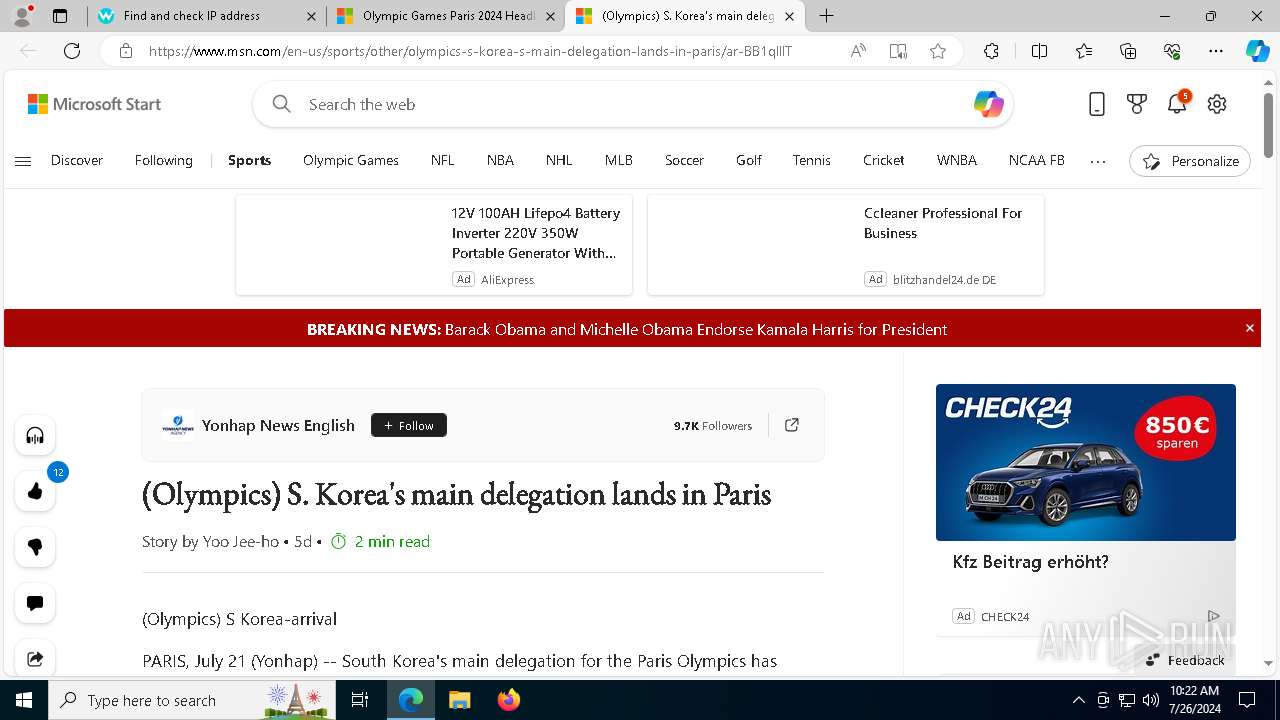Select NFL category
1280x720 pixels.
coord(442,160)
